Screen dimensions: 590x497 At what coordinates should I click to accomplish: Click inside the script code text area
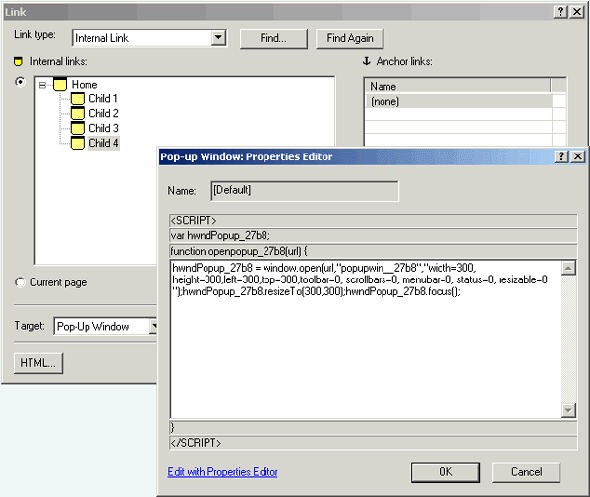[366, 339]
